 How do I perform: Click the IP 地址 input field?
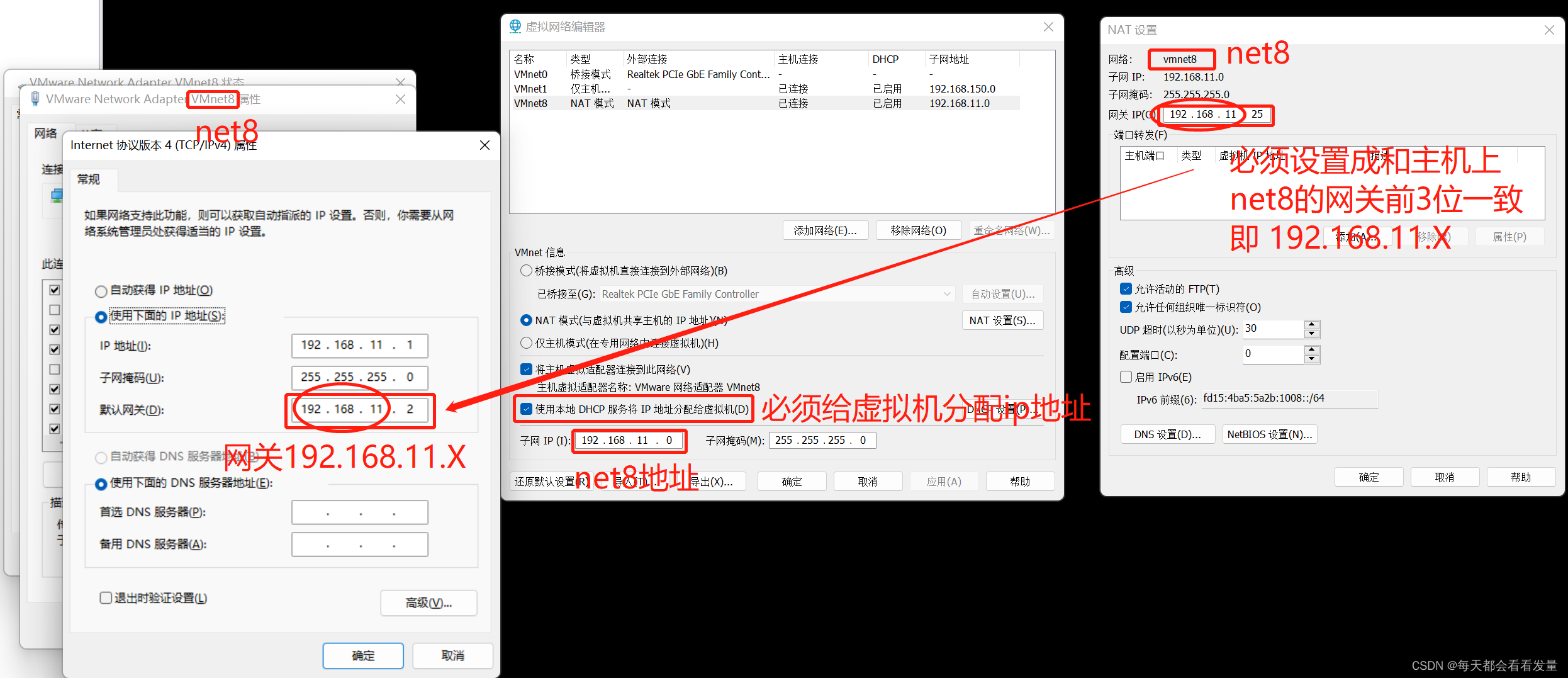[360, 346]
